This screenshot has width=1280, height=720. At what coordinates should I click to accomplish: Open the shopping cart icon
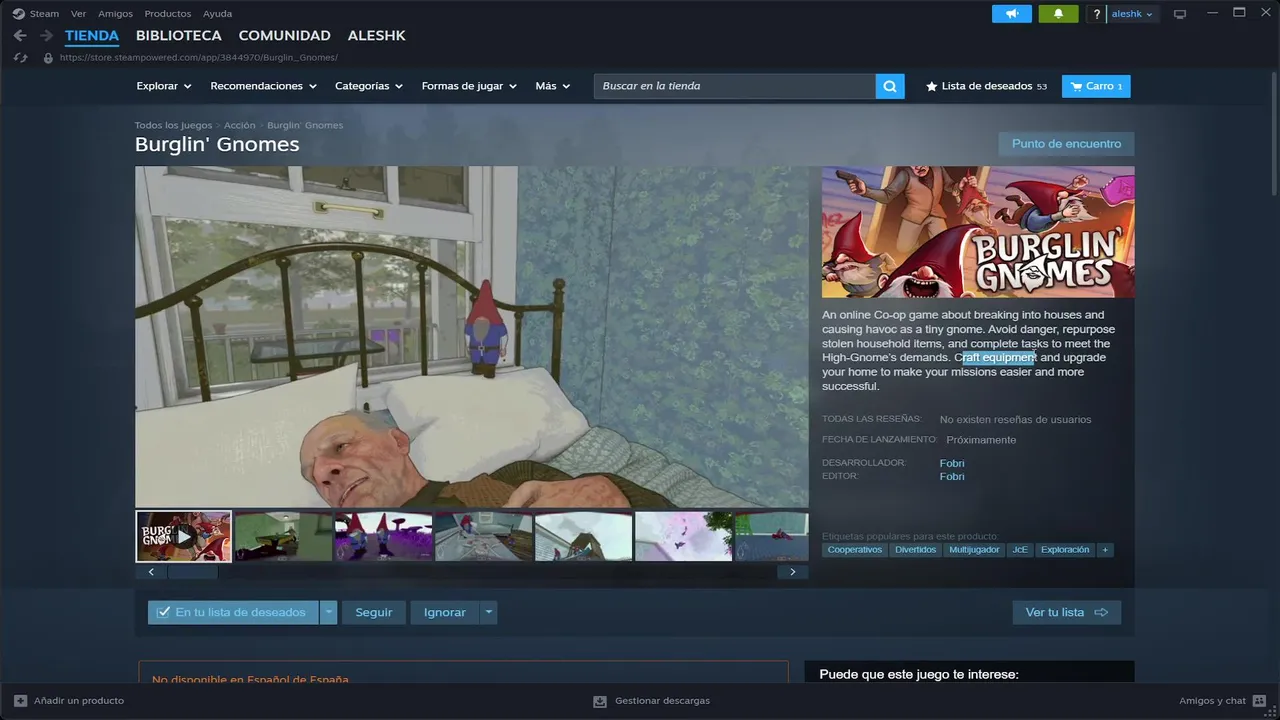[x=1076, y=86]
